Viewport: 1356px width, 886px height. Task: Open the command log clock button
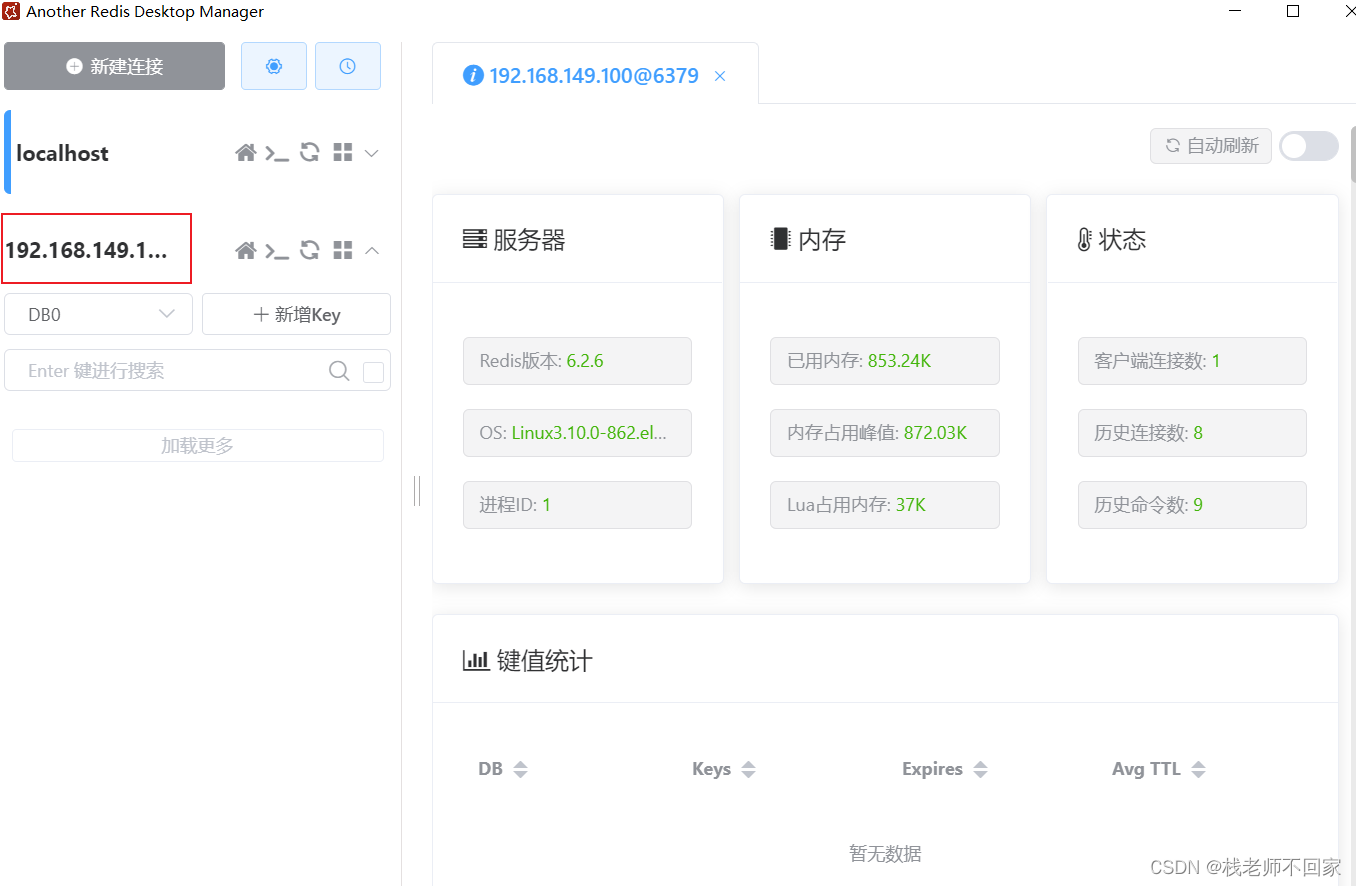point(347,66)
